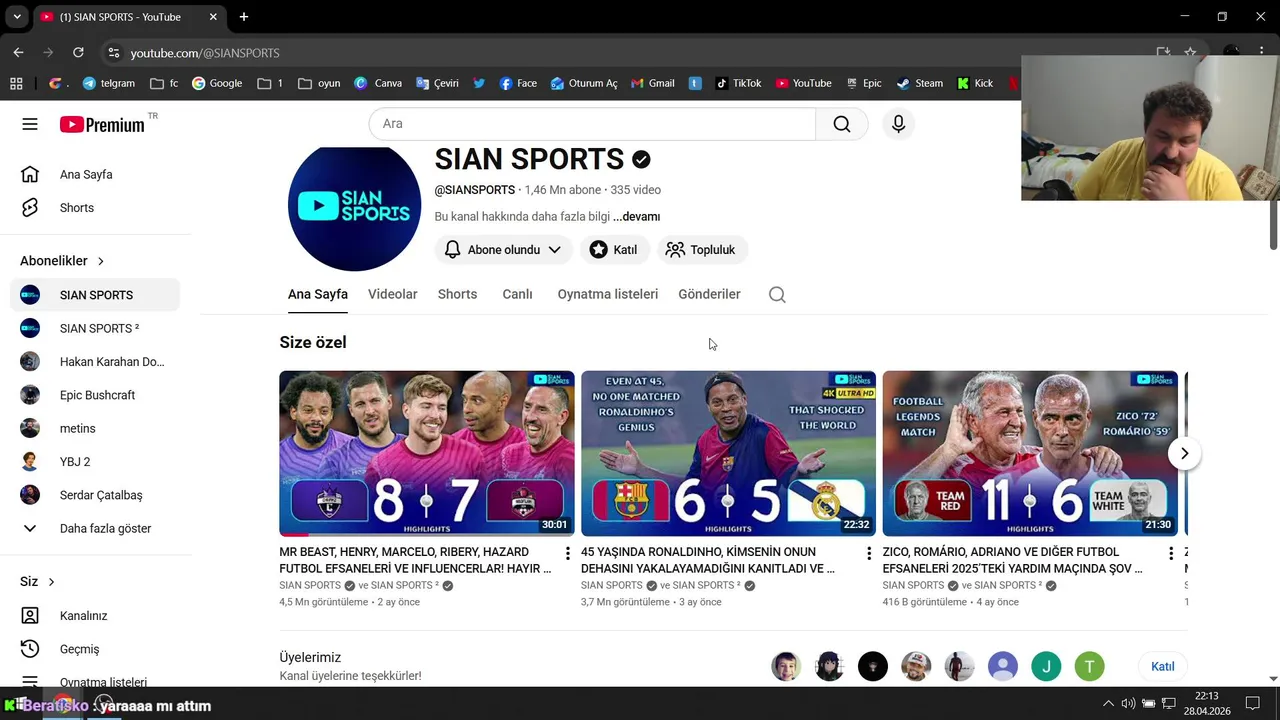
Task: Open Chrome apps grid icon
Action: pos(16,83)
